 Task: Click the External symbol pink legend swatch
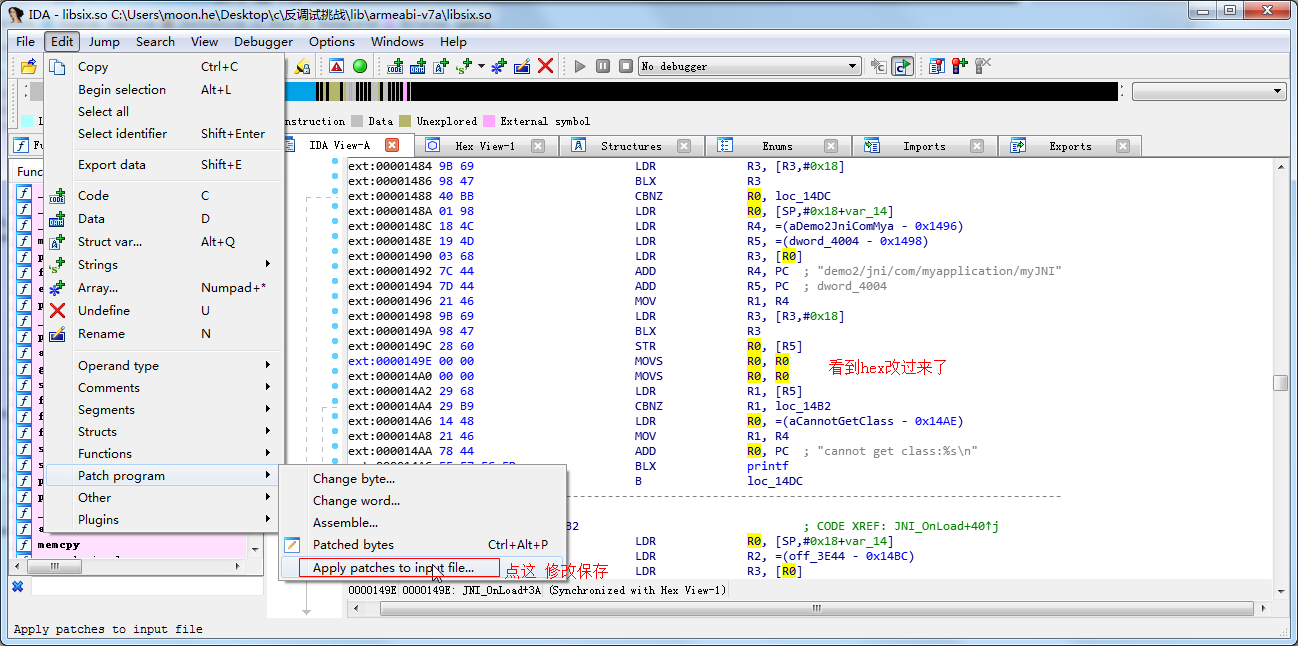click(489, 121)
